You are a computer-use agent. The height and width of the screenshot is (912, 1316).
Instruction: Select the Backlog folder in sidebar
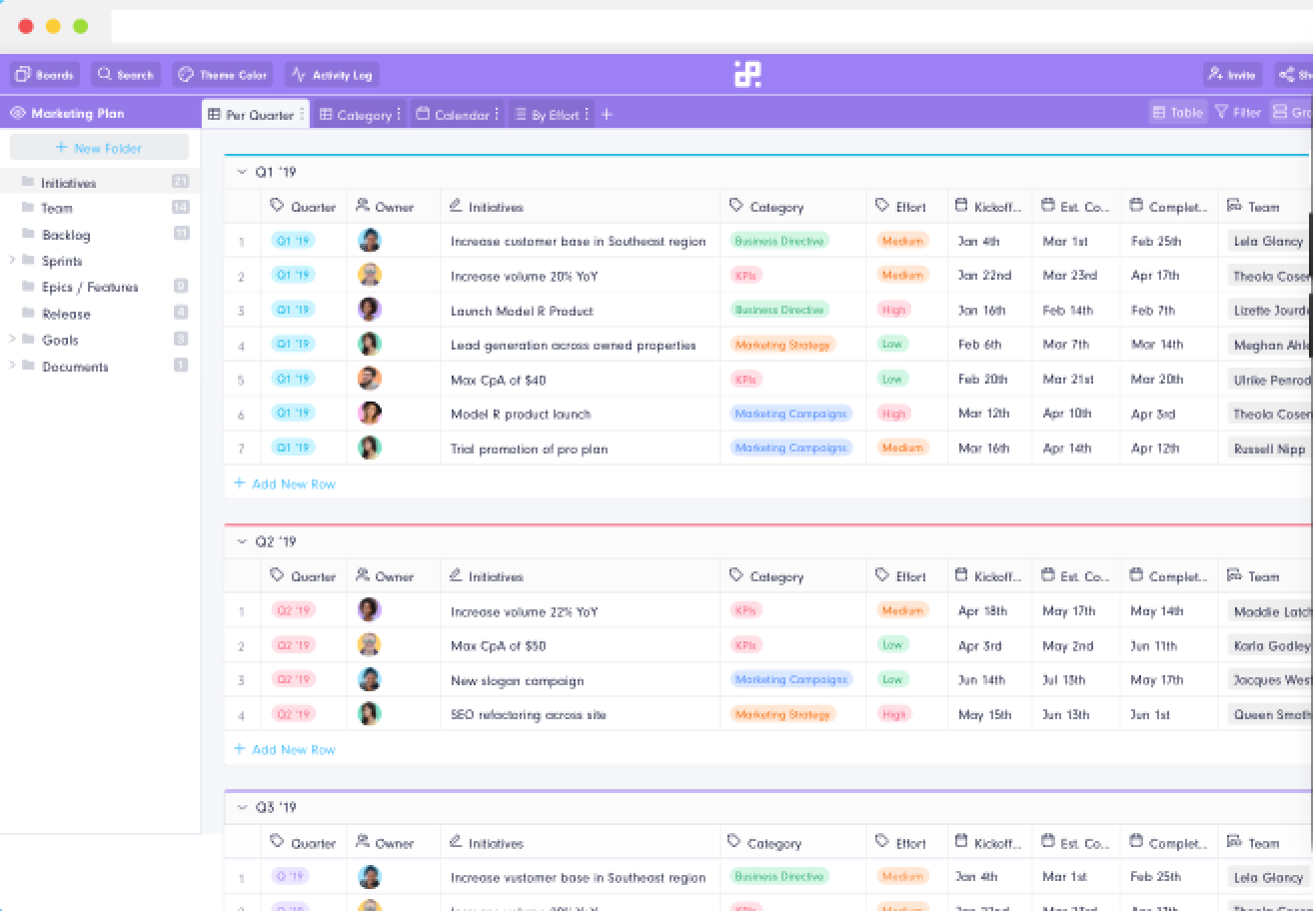(66, 235)
